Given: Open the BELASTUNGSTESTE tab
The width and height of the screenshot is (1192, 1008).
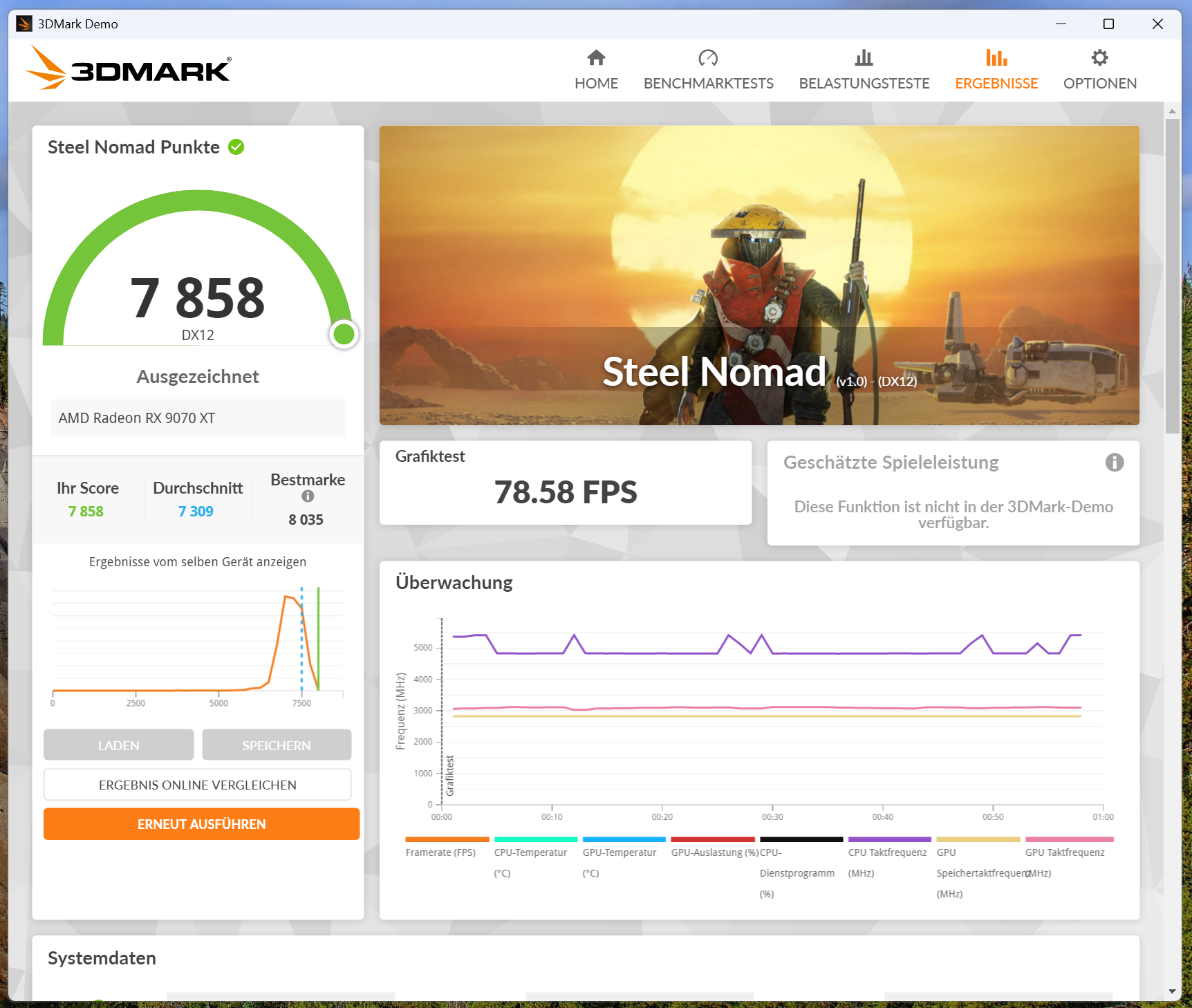Looking at the screenshot, I should (x=864, y=70).
